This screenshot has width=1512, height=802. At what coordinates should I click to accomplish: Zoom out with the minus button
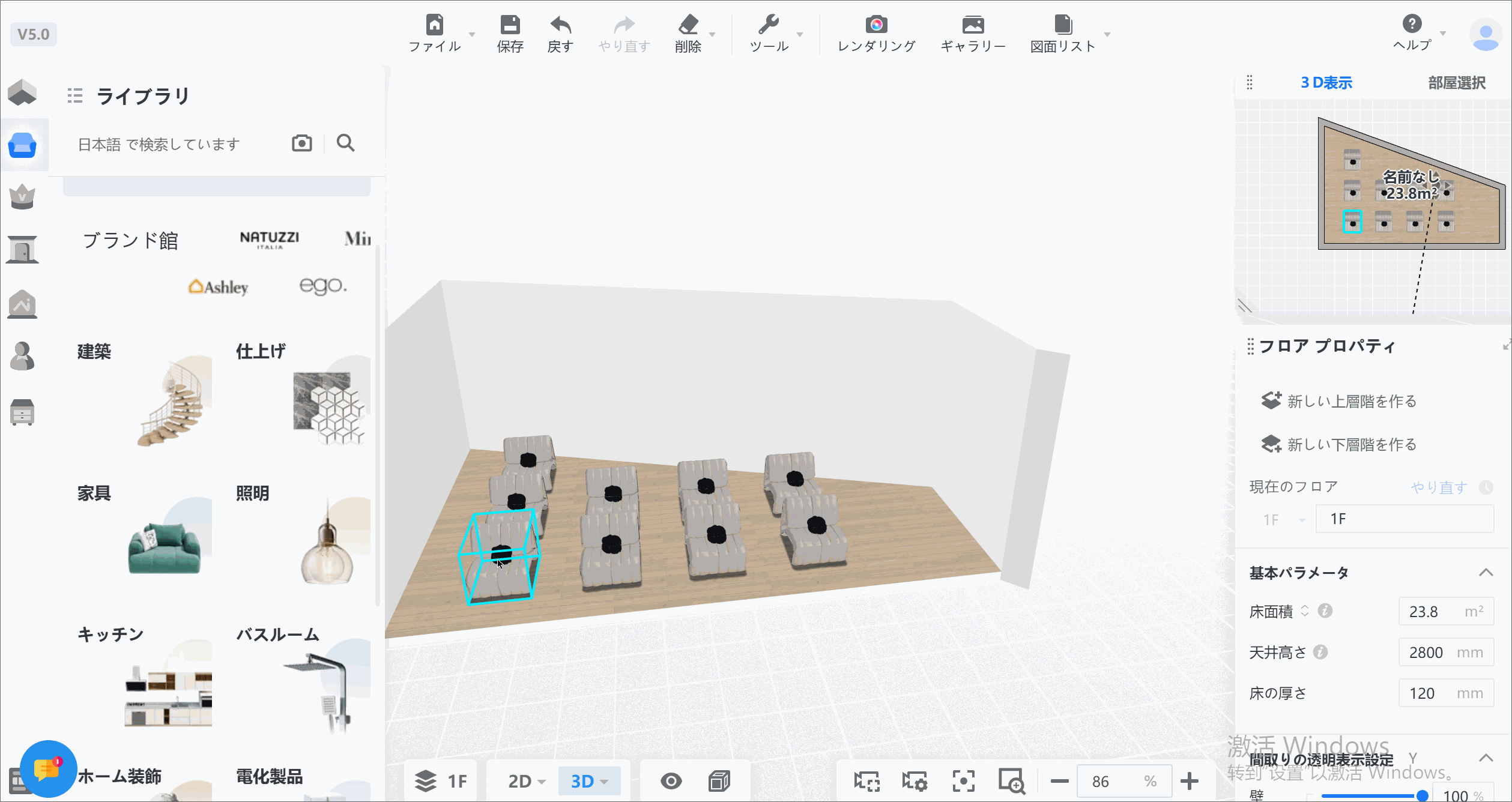(1060, 781)
